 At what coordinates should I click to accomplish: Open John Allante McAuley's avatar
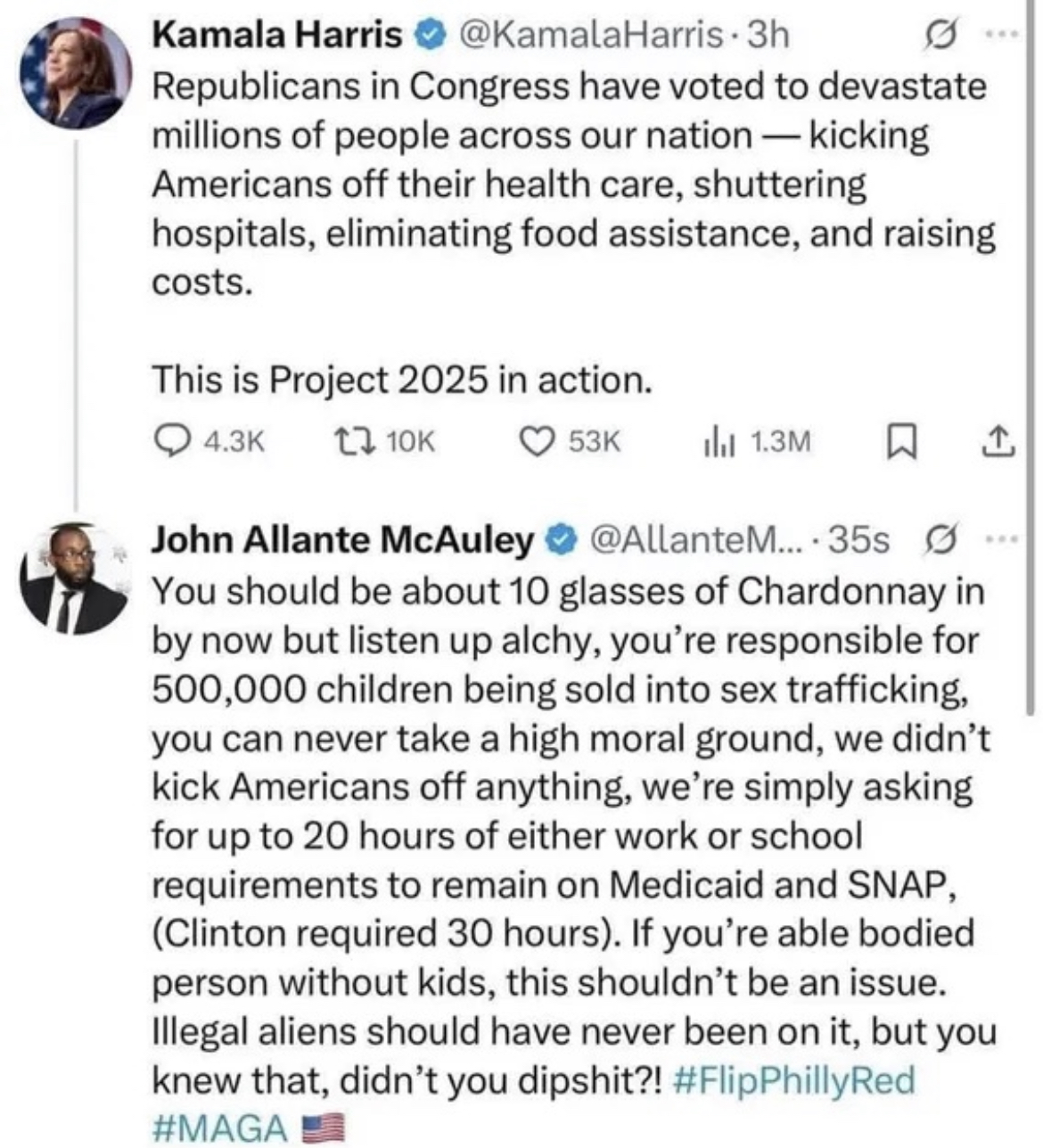(x=75, y=579)
